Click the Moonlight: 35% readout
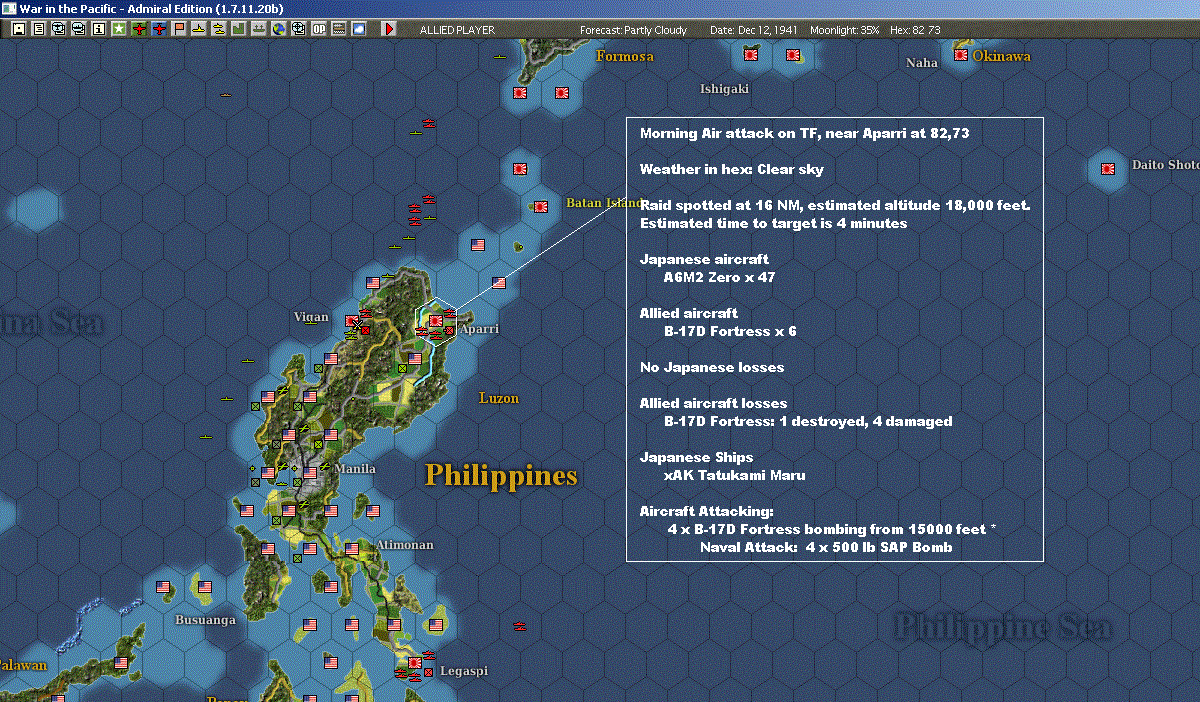 click(844, 30)
